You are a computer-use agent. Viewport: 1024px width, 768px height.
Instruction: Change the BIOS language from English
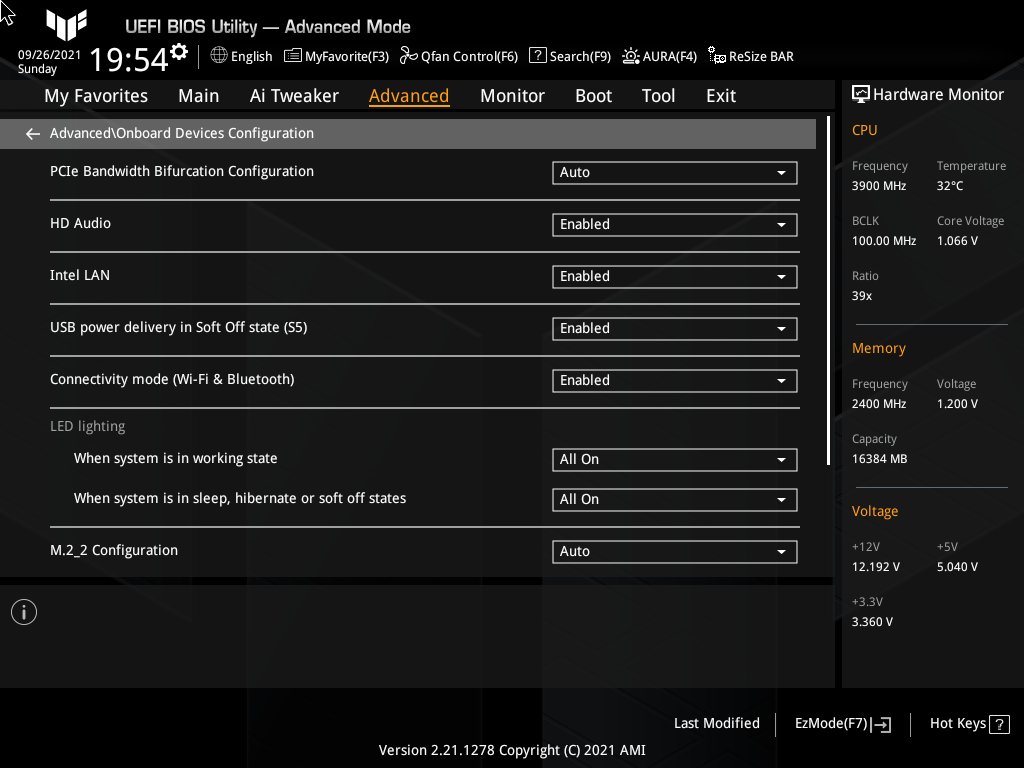pos(241,56)
